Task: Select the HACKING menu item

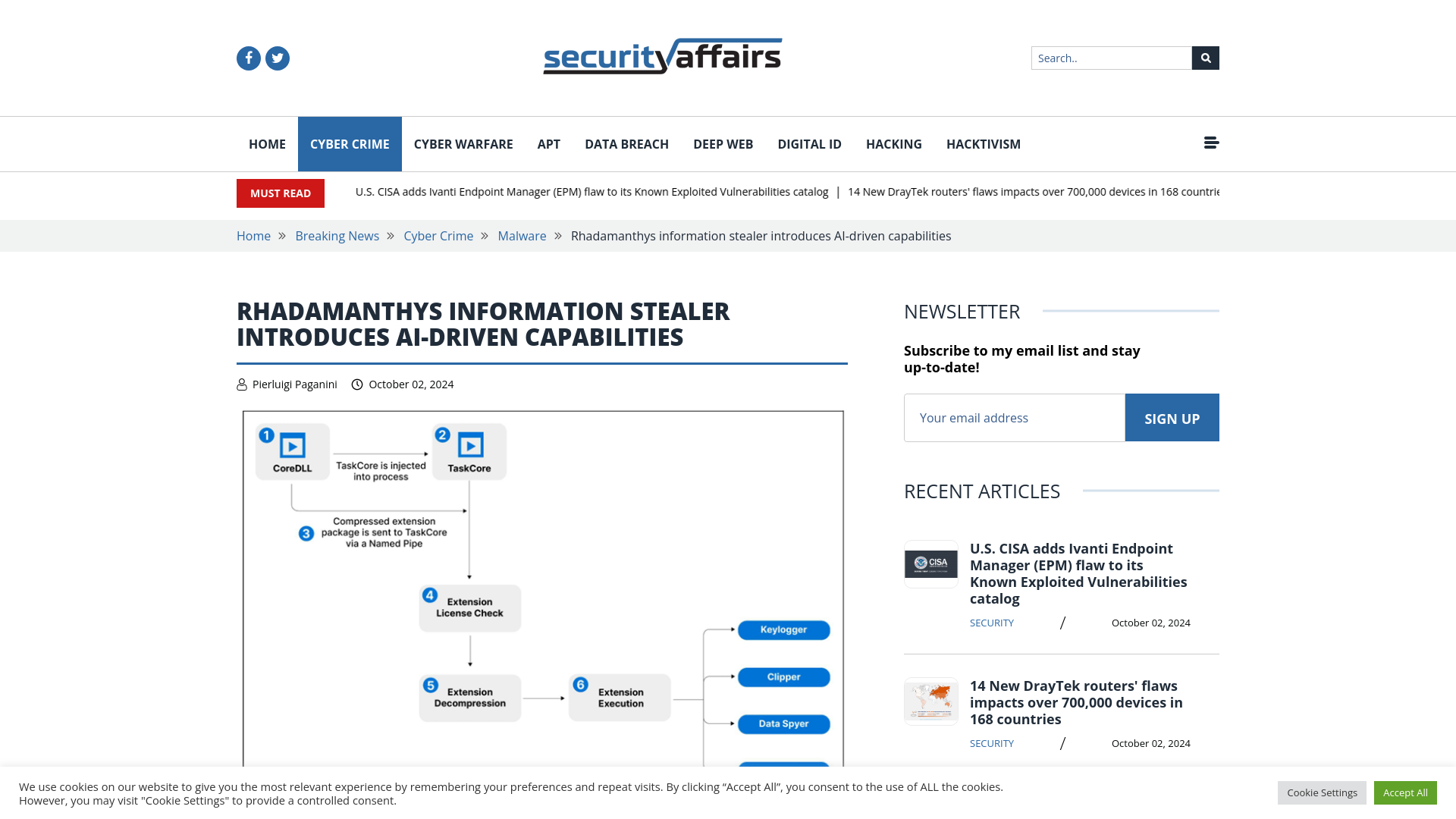Action: click(894, 144)
